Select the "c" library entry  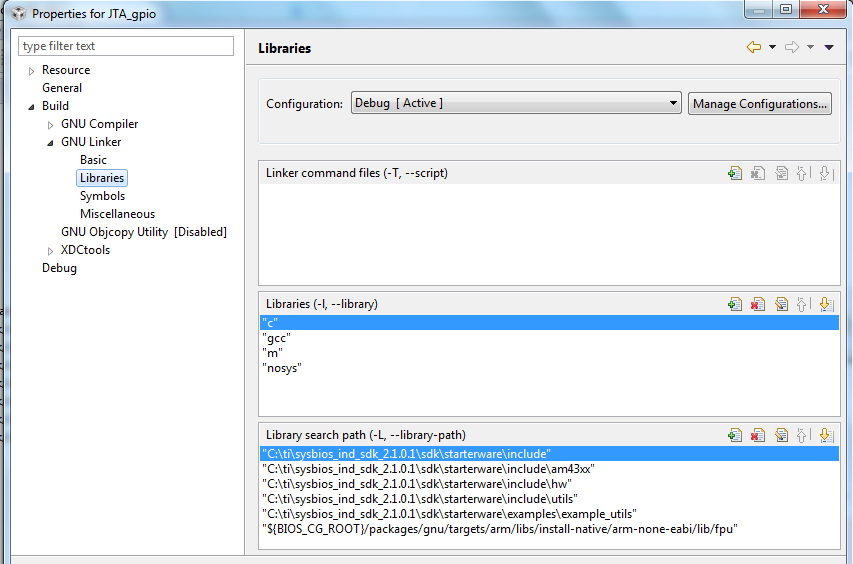pyautogui.click(x=549, y=323)
